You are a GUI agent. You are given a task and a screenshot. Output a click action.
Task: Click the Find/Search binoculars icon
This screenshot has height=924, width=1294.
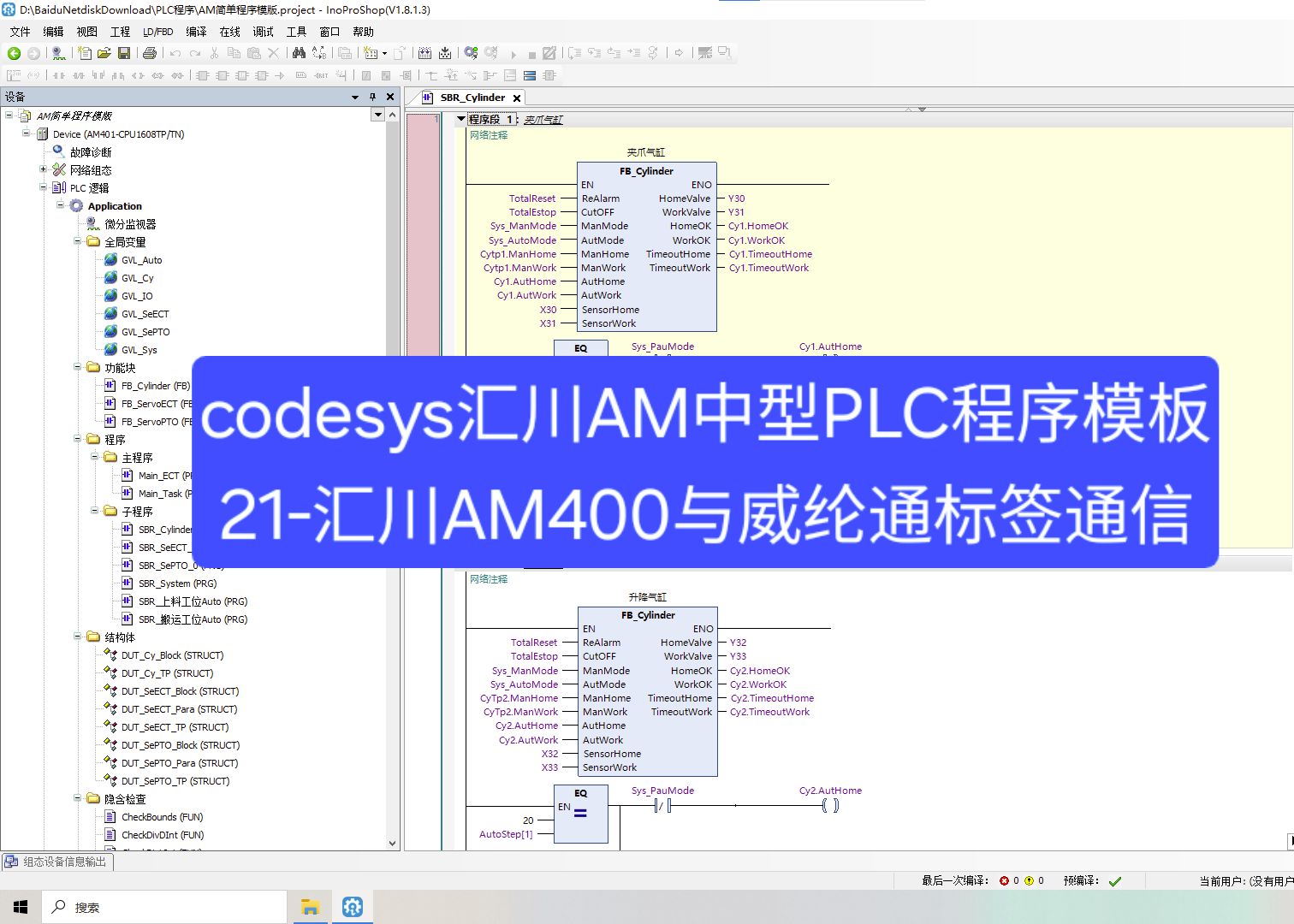pyautogui.click(x=298, y=53)
